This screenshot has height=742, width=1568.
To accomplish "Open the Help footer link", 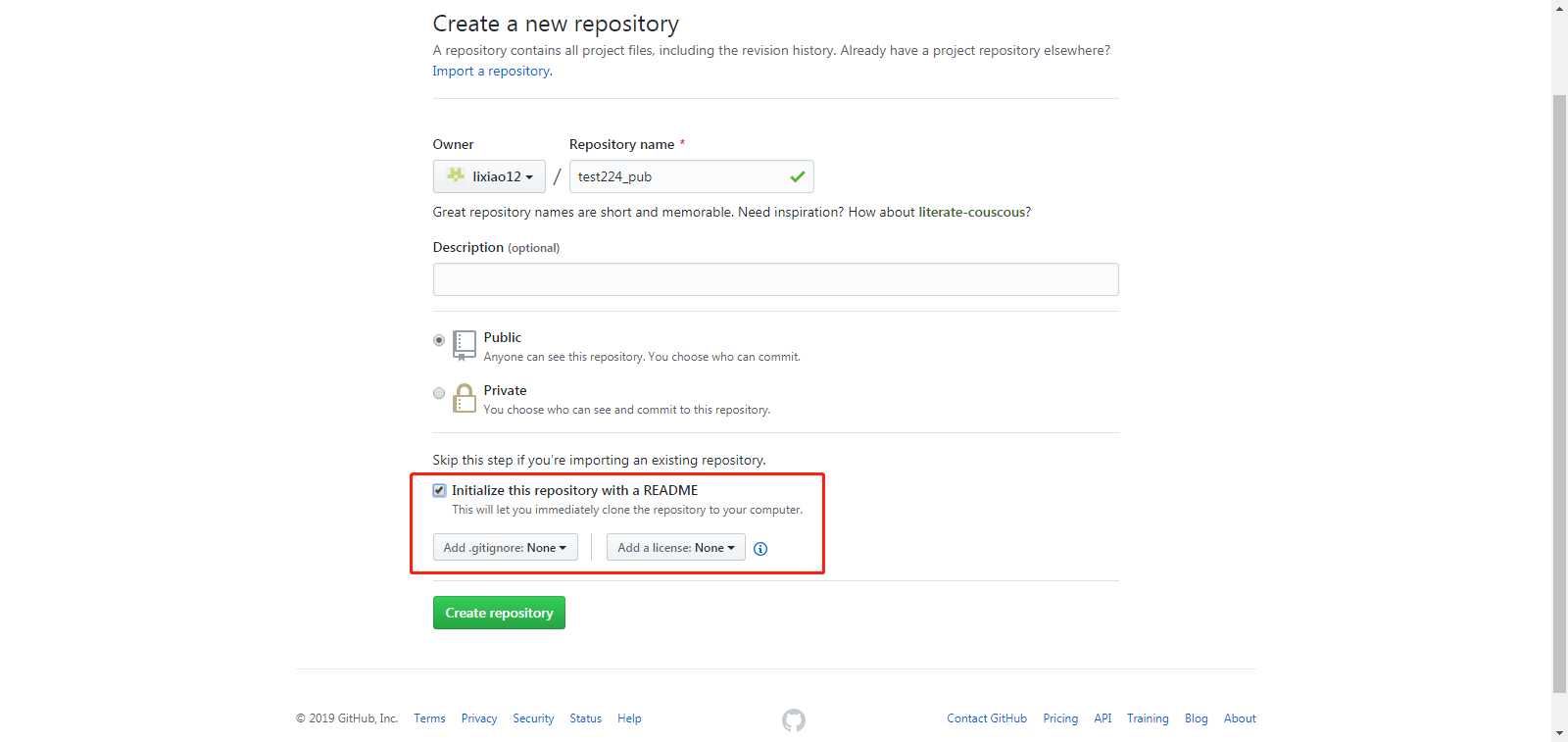I will pos(629,718).
